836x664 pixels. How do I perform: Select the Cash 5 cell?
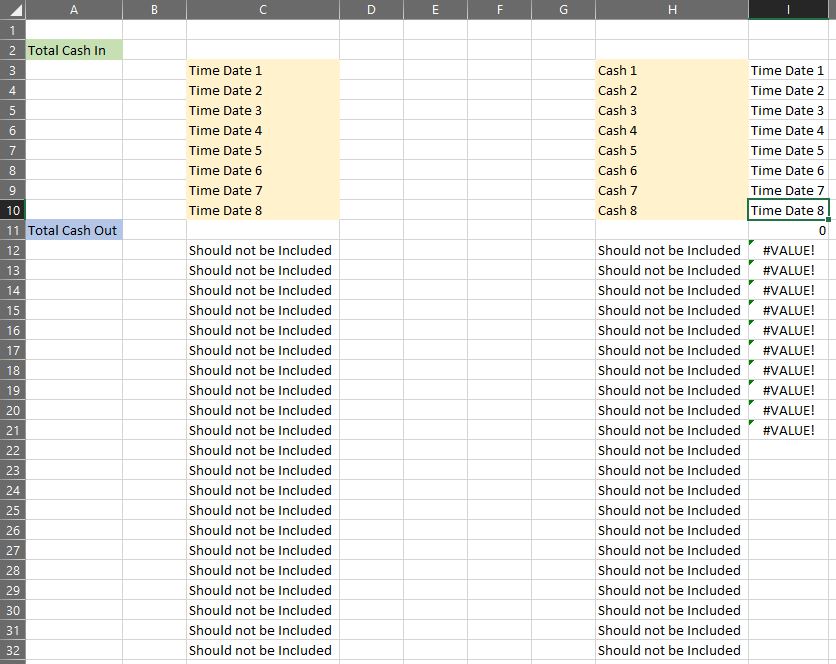coord(672,150)
